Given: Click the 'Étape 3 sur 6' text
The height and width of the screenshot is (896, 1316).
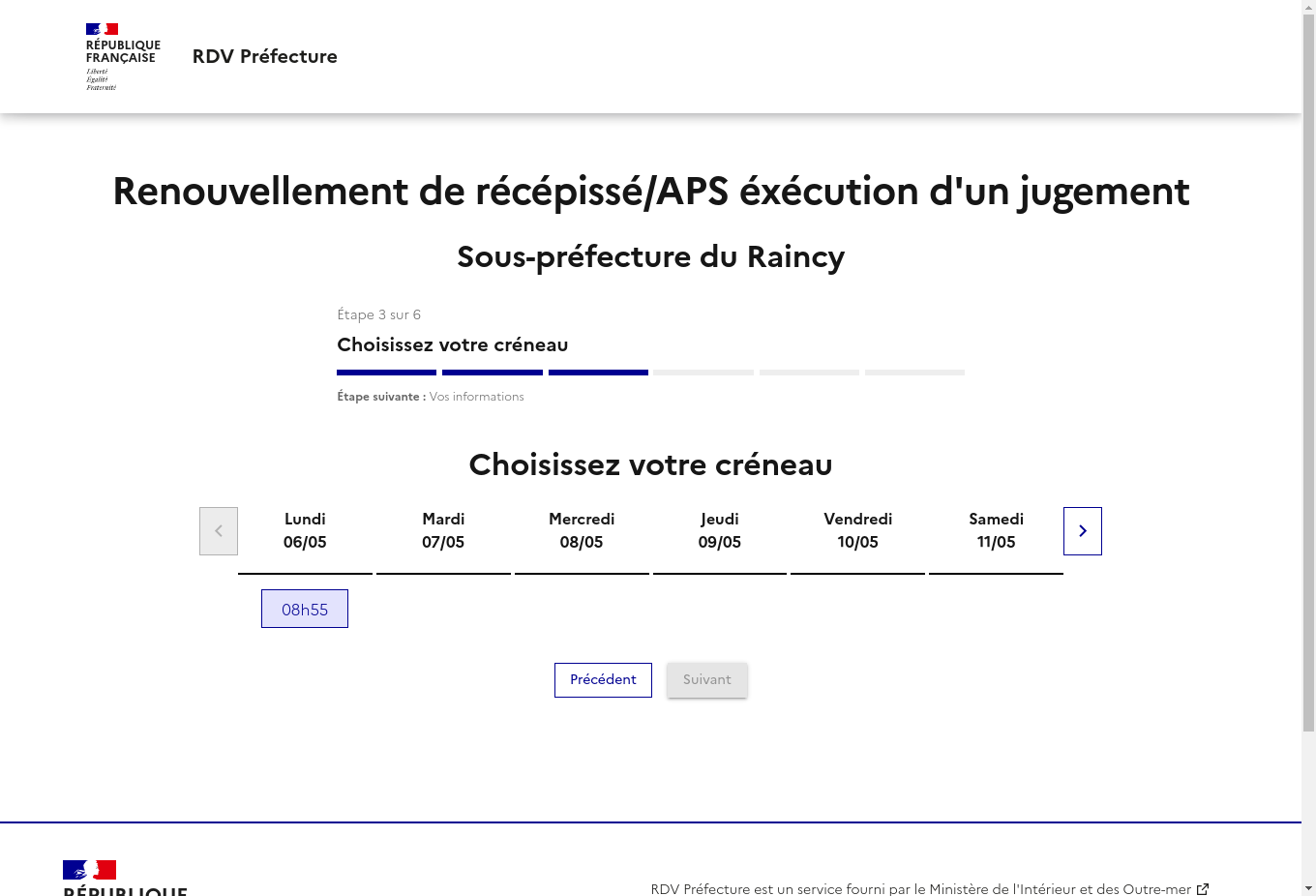Looking at the screenshot, I should (x=378, y=314).
